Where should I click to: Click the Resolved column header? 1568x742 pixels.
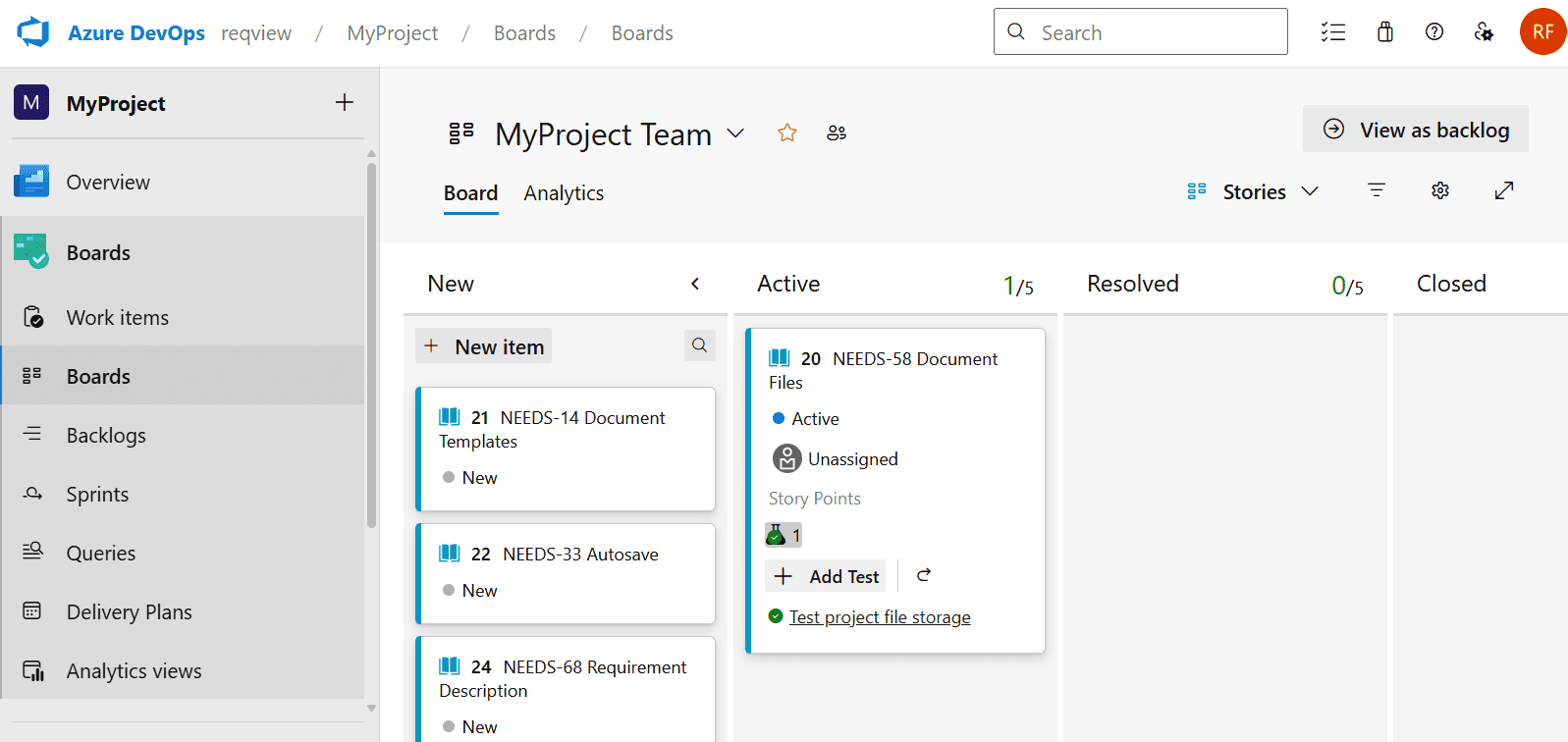(x=1132, y=284)
